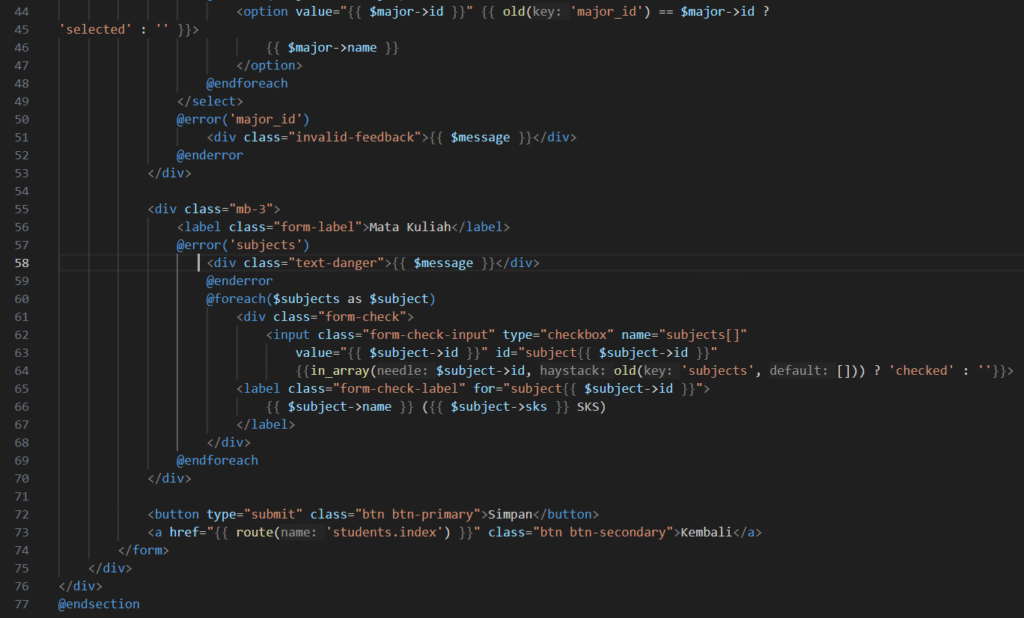This screenshot has height=618, width=1024.
Task: Click the @foreach($subjects as $subject) directive
Action: point(320,299)
